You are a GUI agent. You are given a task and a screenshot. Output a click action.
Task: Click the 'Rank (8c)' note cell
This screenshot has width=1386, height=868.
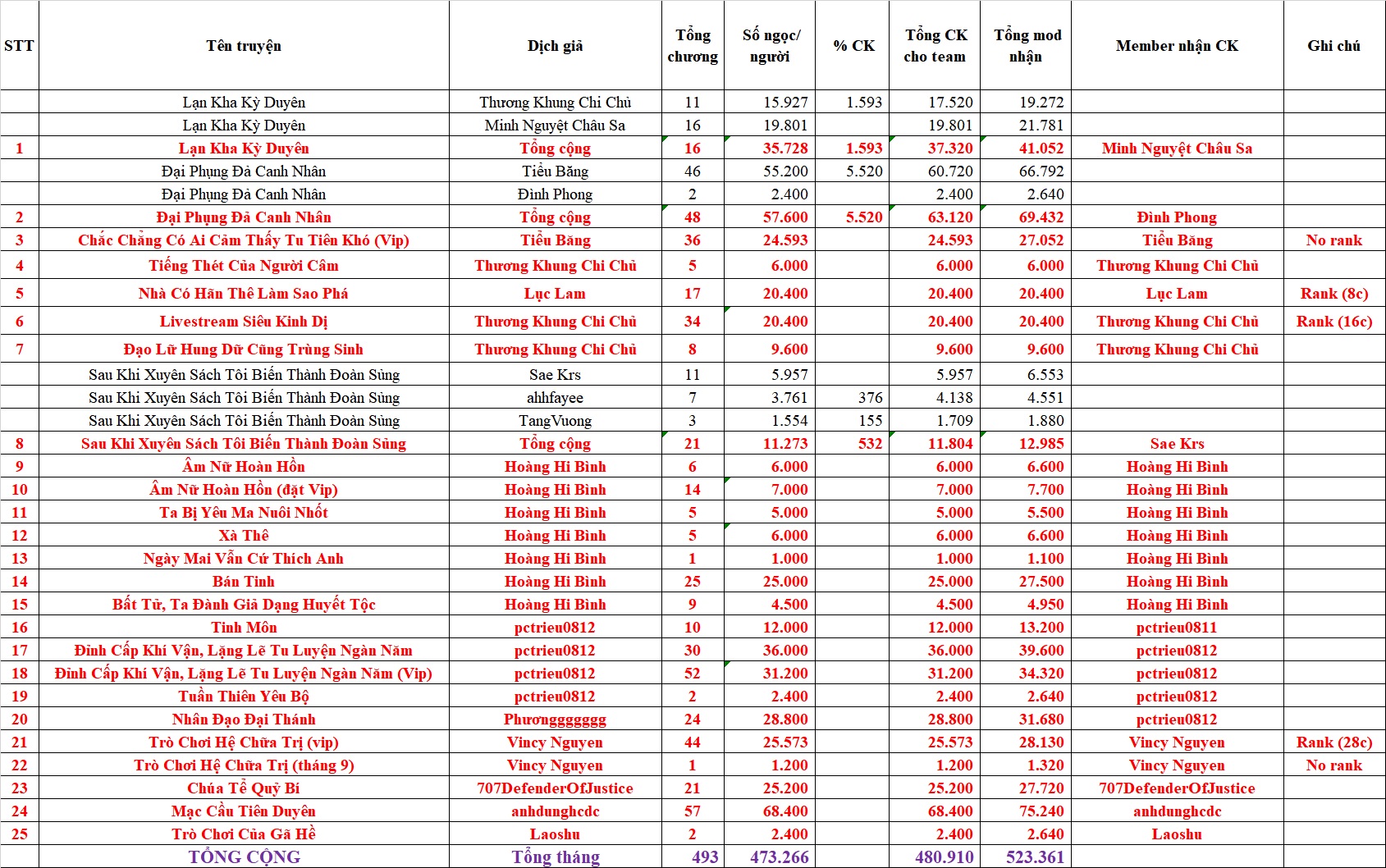click(1333, 294)
